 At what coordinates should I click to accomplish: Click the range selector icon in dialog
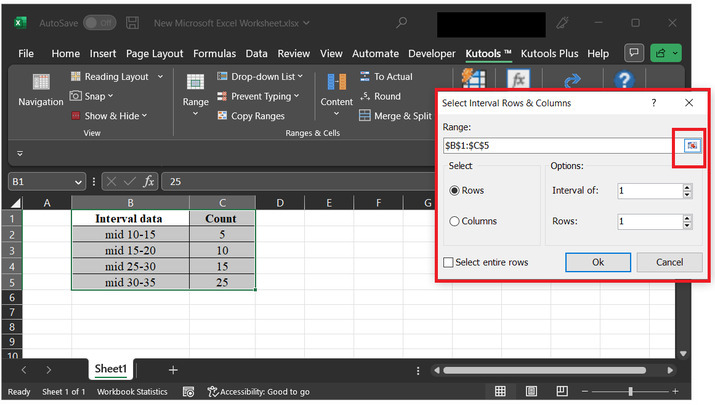tap(691, 145)
